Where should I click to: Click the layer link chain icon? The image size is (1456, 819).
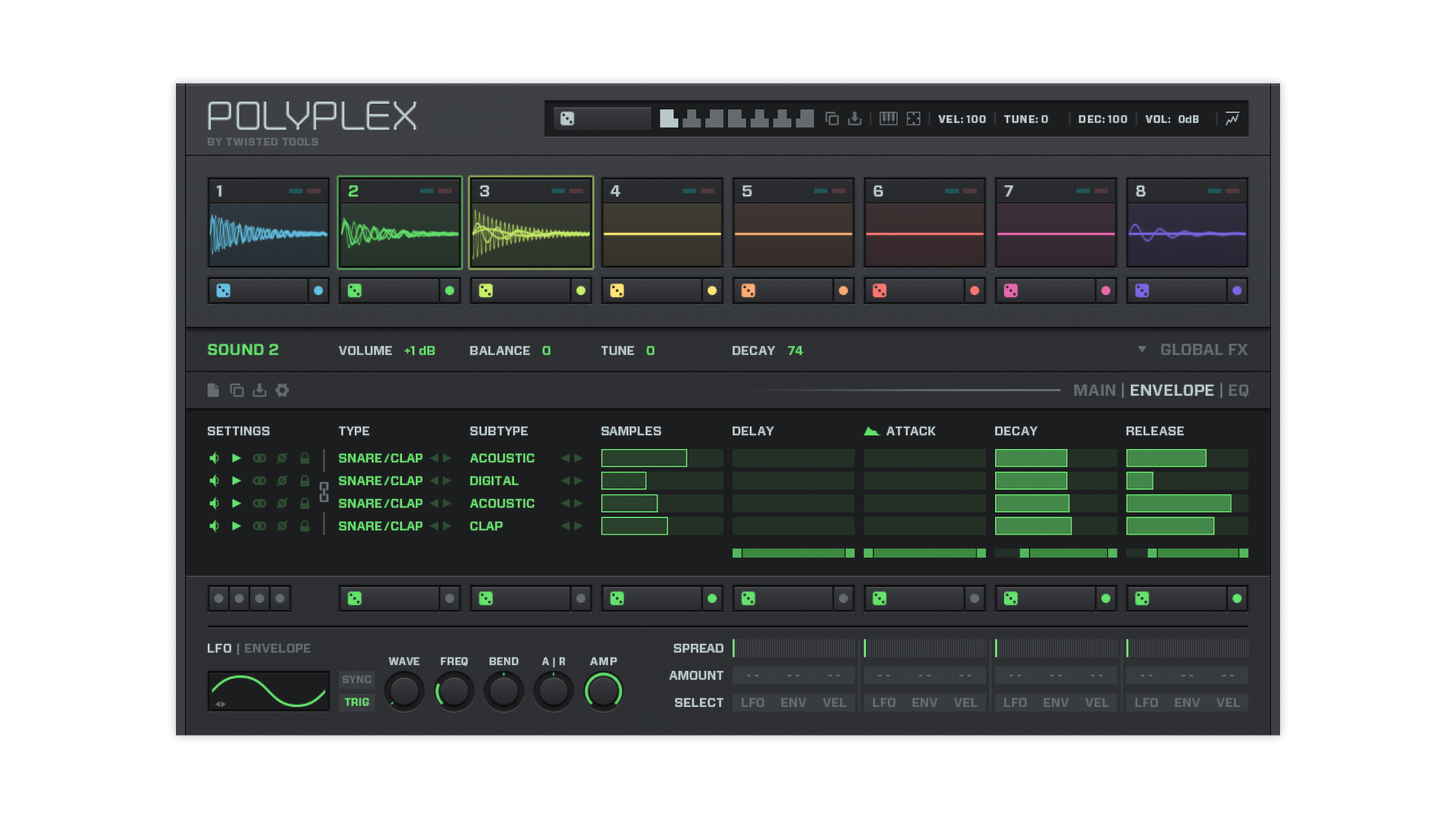324,491
